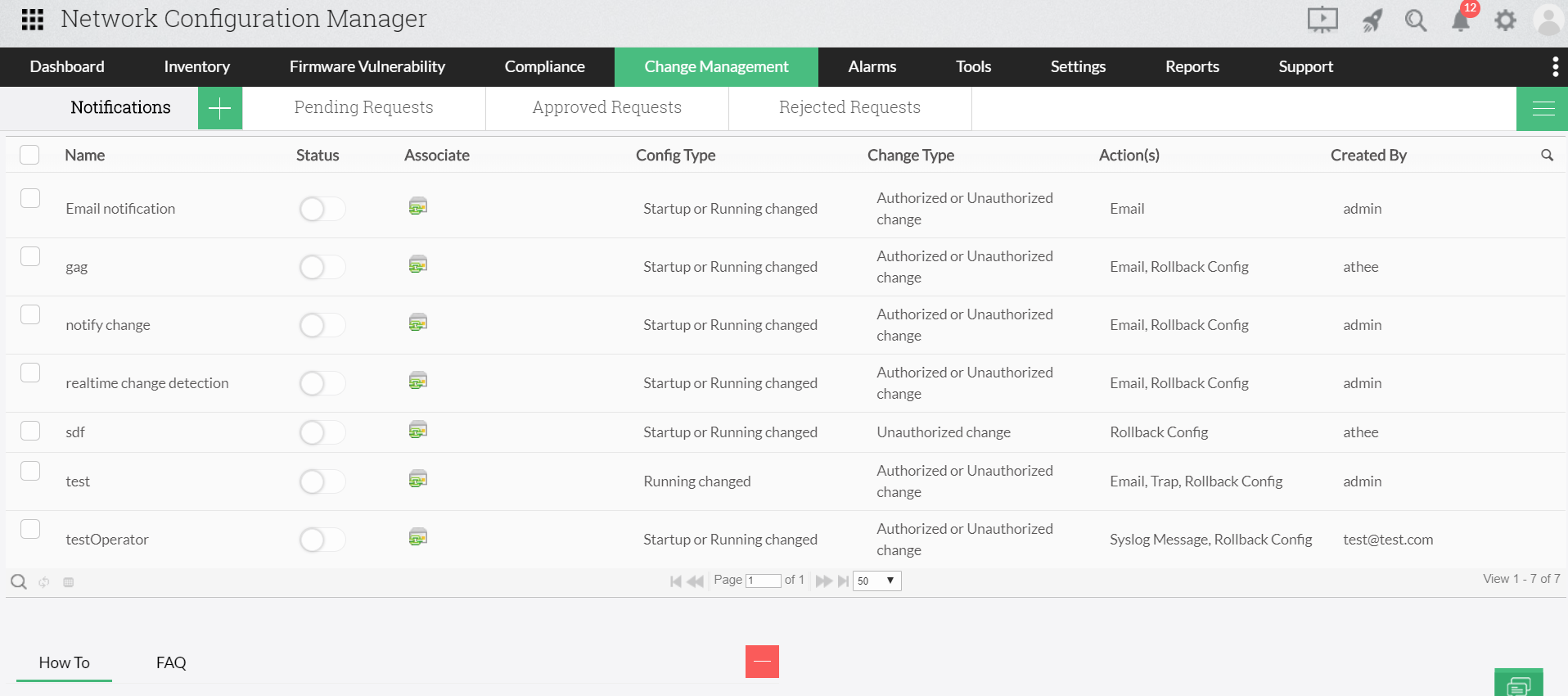Click the associate device icon for gag
The image size is (1568, 696).
coord(417,264)
